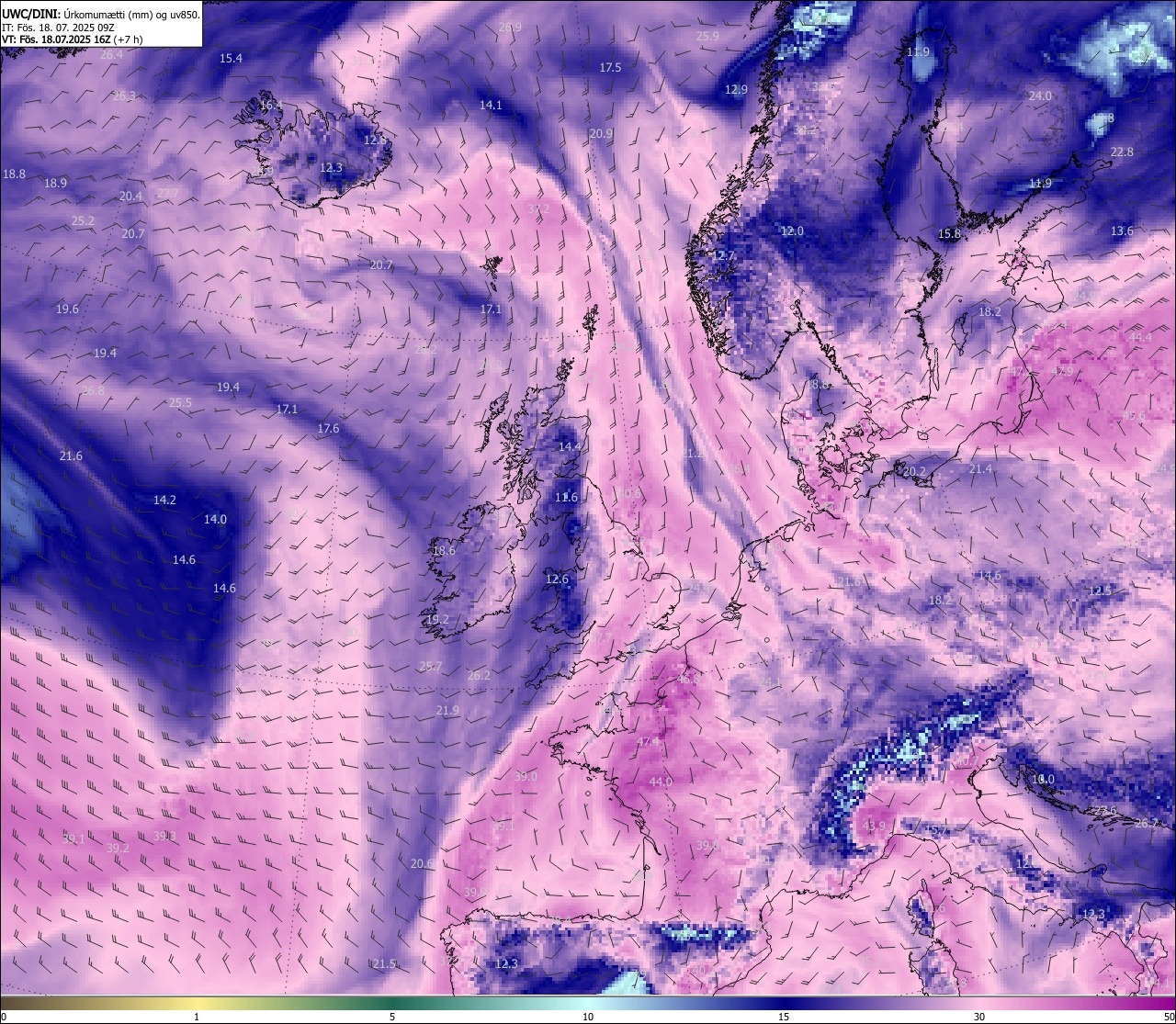Click the 44.4 value on the east edge

1140,338
